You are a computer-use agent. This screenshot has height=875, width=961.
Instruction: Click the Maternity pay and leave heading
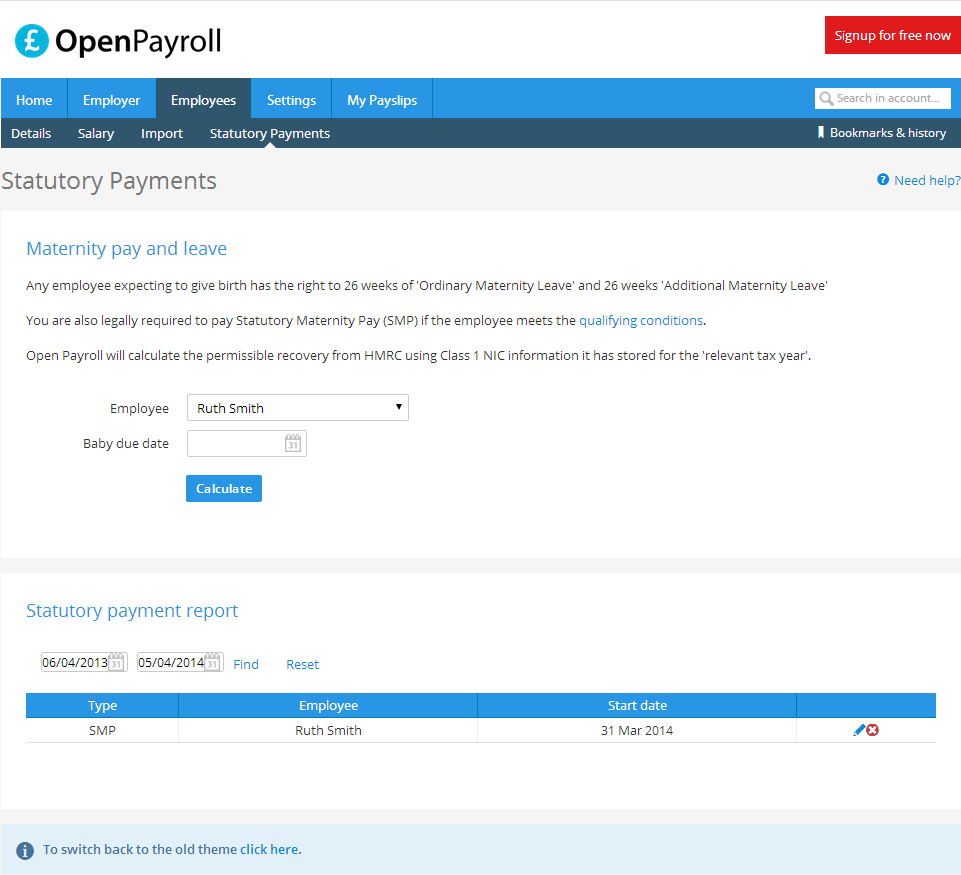click(126, 249)
